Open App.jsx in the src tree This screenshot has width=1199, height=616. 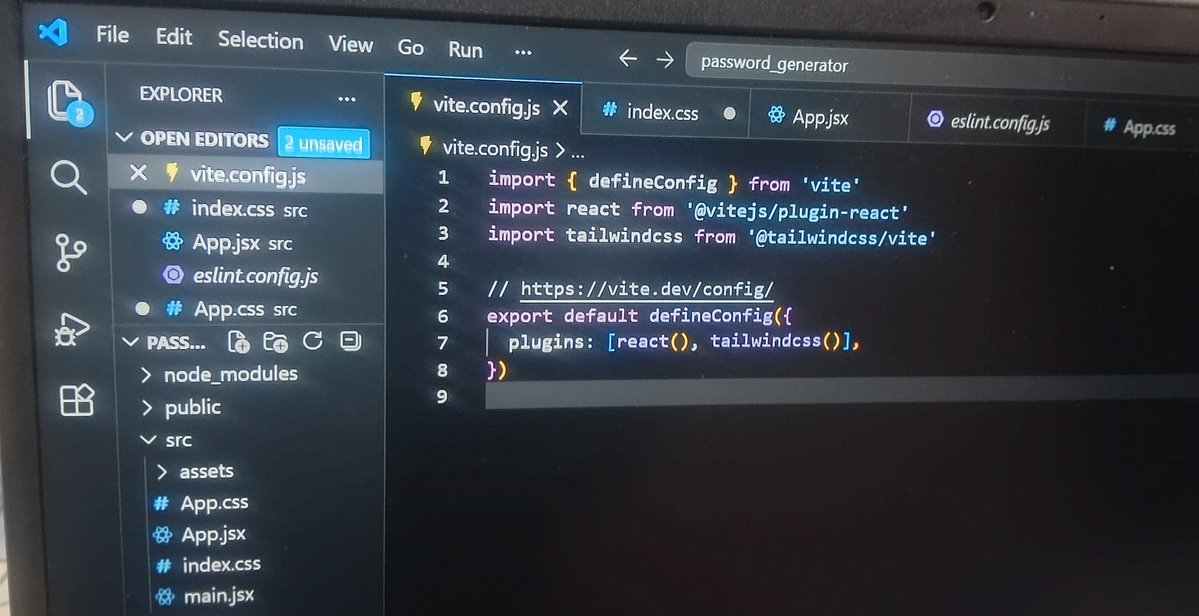coord(213,534)
